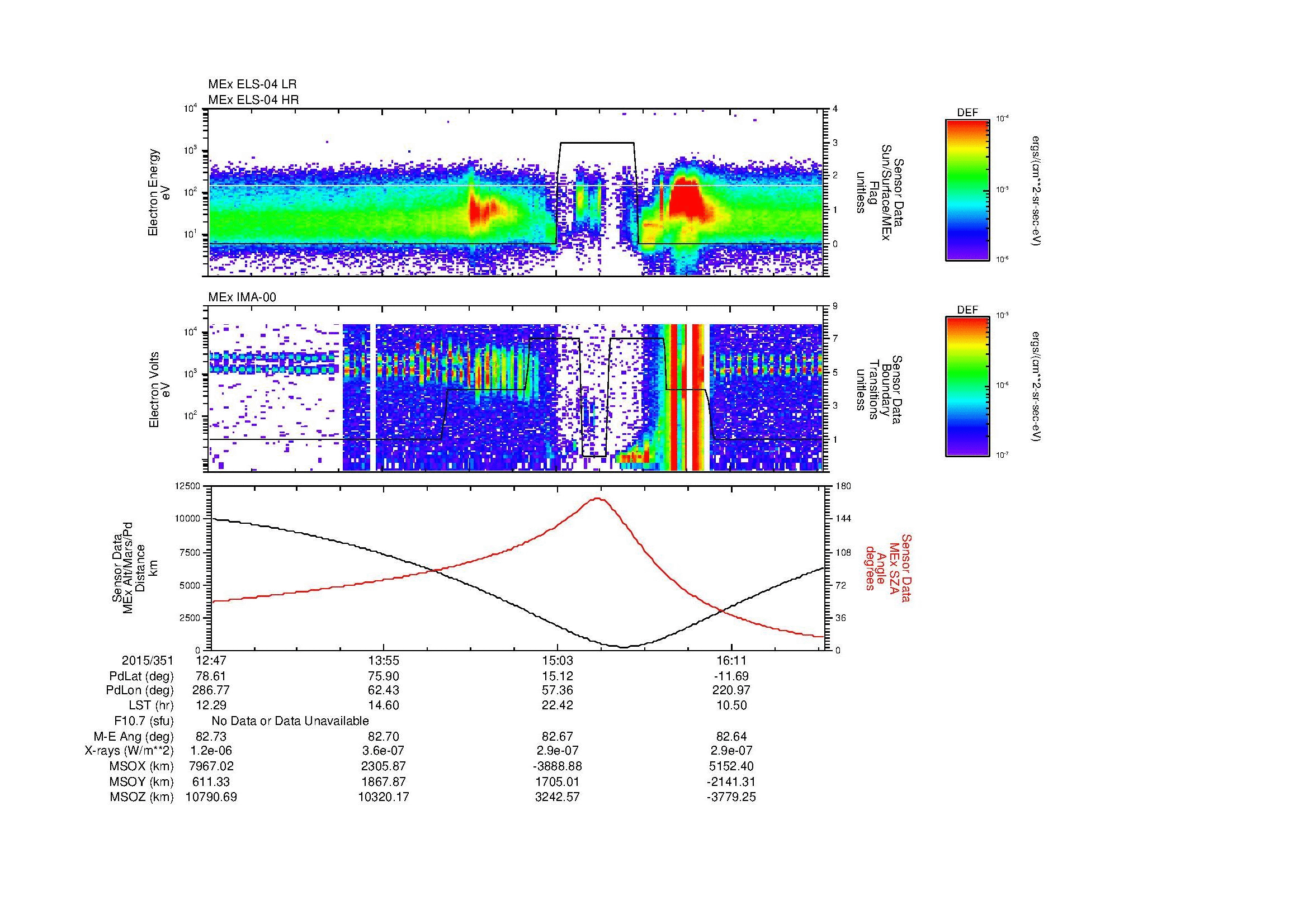Click the '180' tick on the SZA axis
1308x924 pixels.
(843, 486)
